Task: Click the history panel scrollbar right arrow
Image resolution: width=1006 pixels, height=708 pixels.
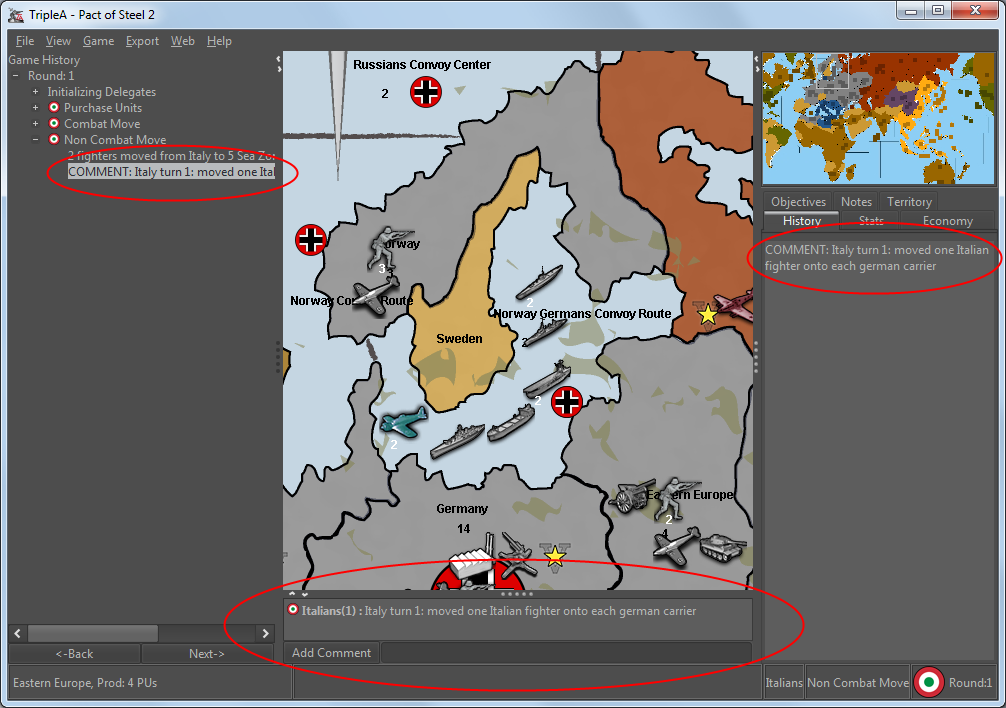Action: click(x=265, y=634)
